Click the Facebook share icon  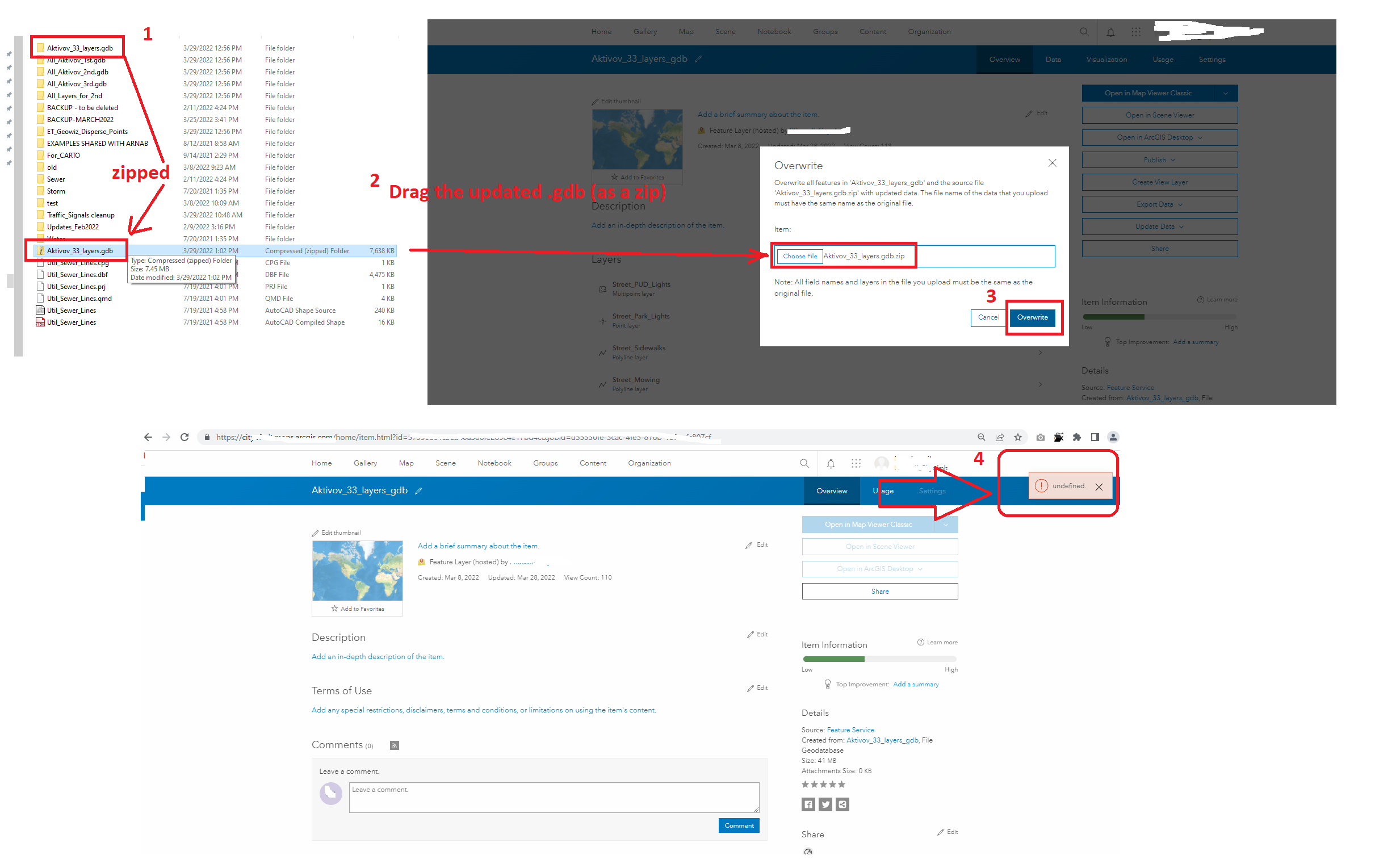808,804
